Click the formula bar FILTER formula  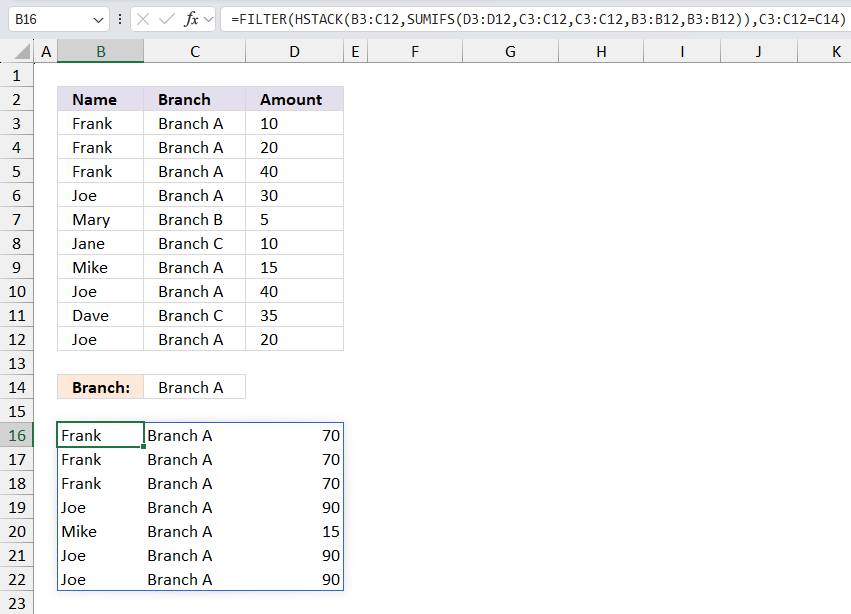[x=538, y=20]
